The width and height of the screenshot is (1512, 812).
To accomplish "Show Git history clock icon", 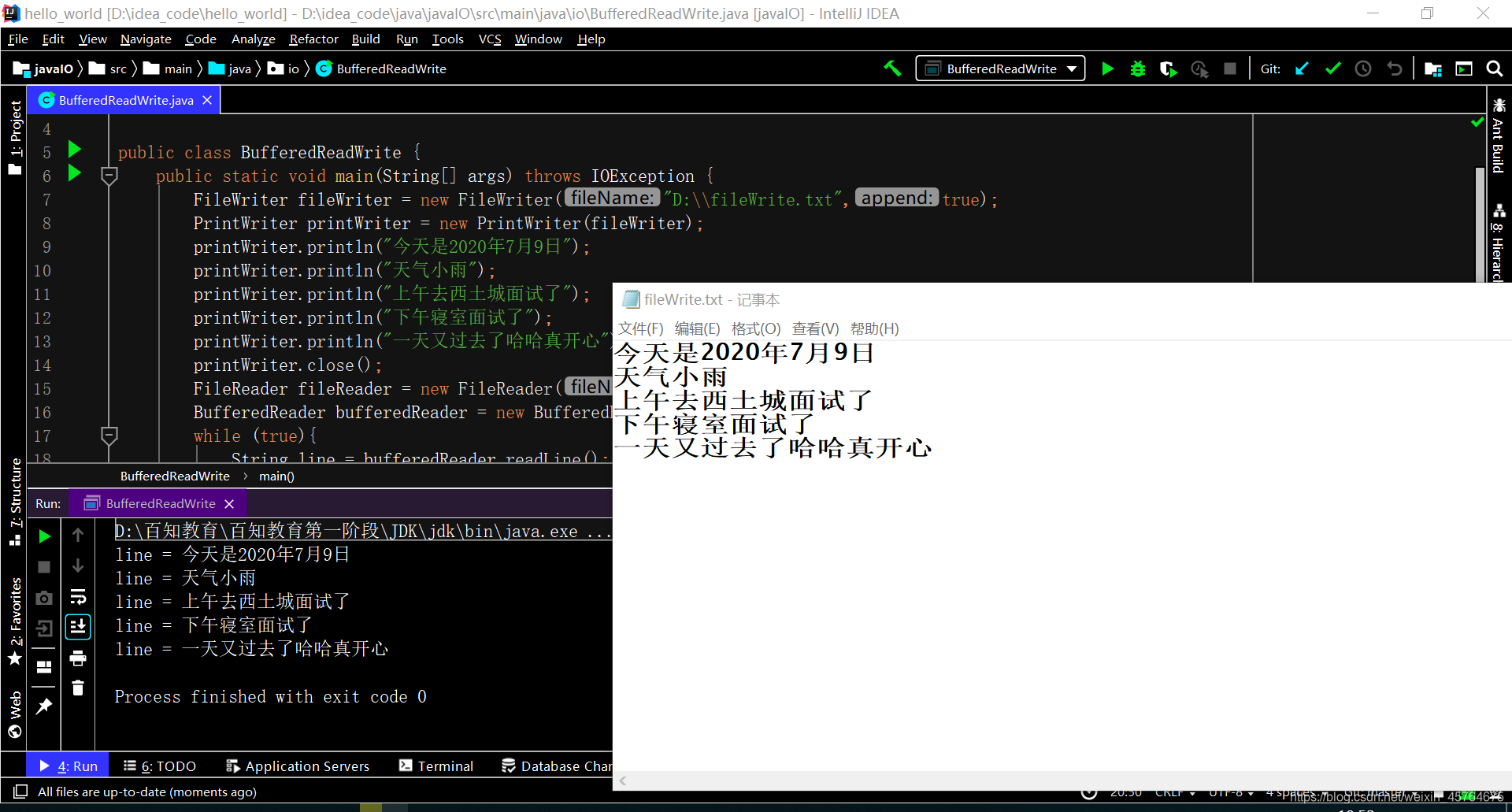I will [x=1363, y=69].
